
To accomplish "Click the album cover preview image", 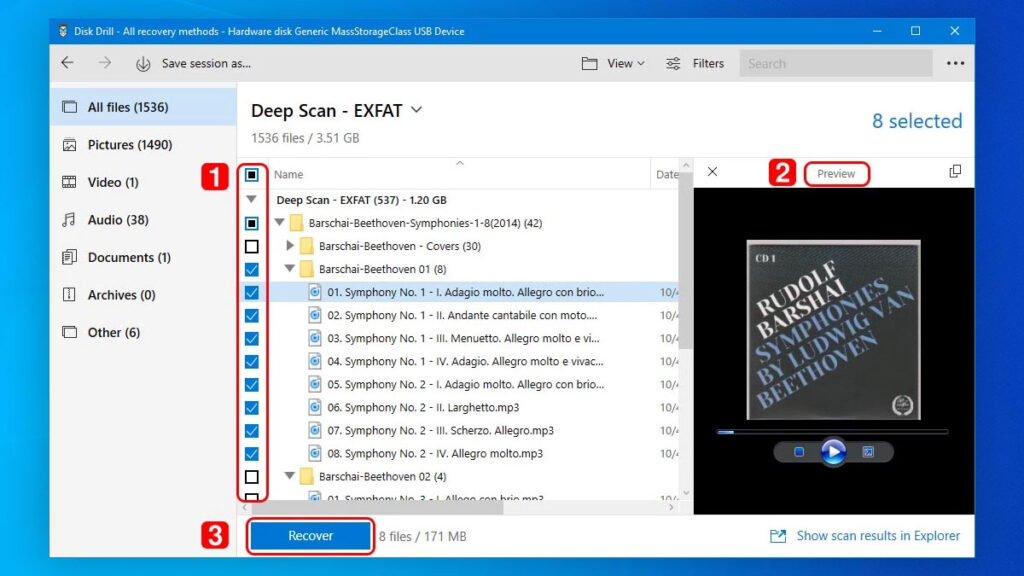I will 833,330.
